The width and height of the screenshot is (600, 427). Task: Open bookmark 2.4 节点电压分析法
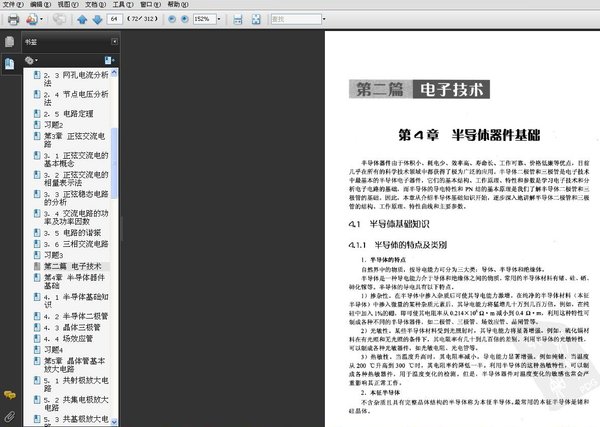coord(76,98)
